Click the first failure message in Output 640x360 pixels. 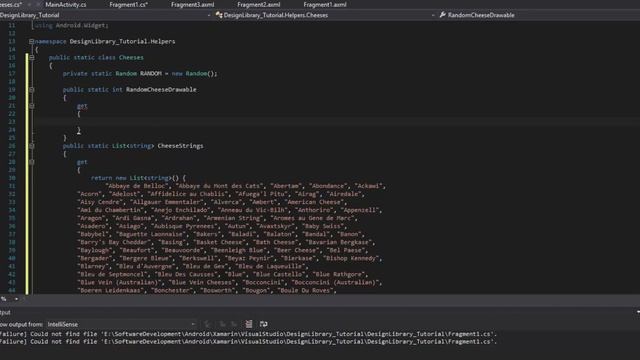248,334
